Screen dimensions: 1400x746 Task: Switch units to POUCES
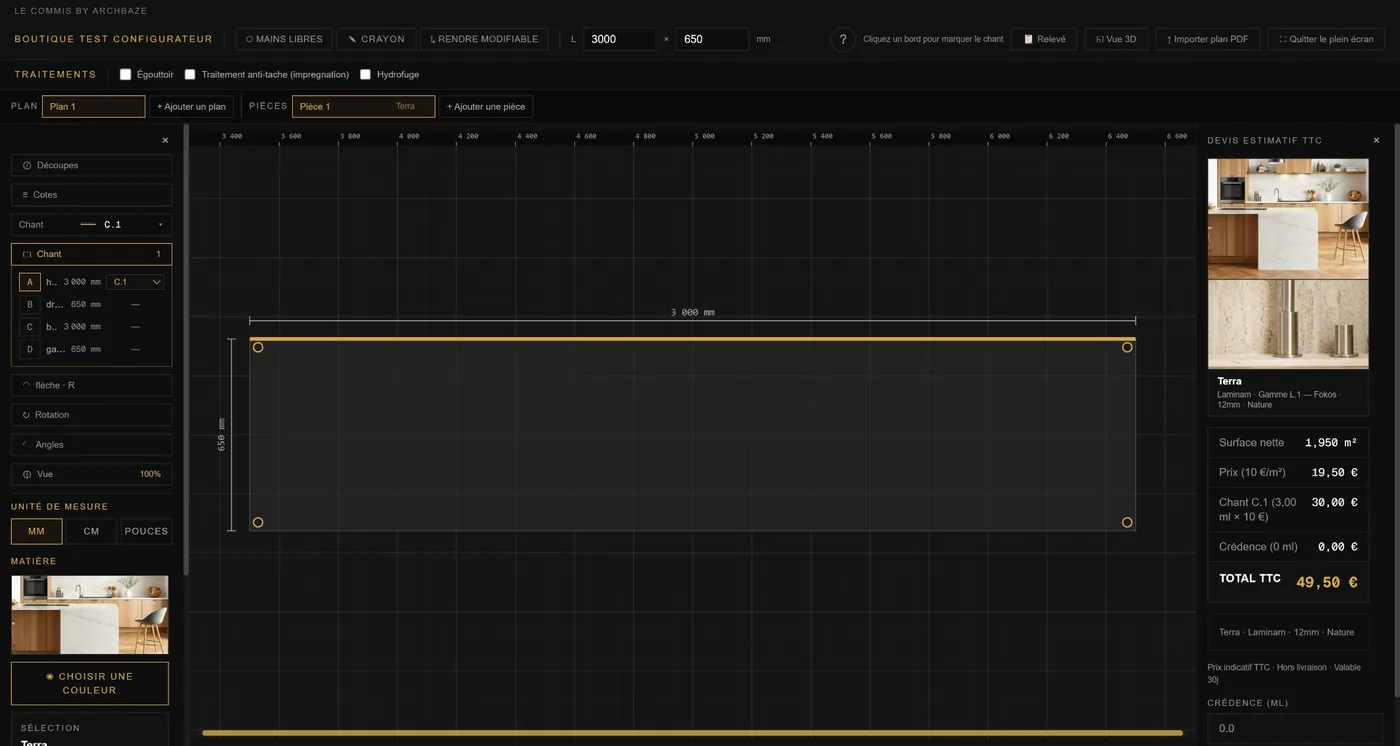tap(146, 531)
